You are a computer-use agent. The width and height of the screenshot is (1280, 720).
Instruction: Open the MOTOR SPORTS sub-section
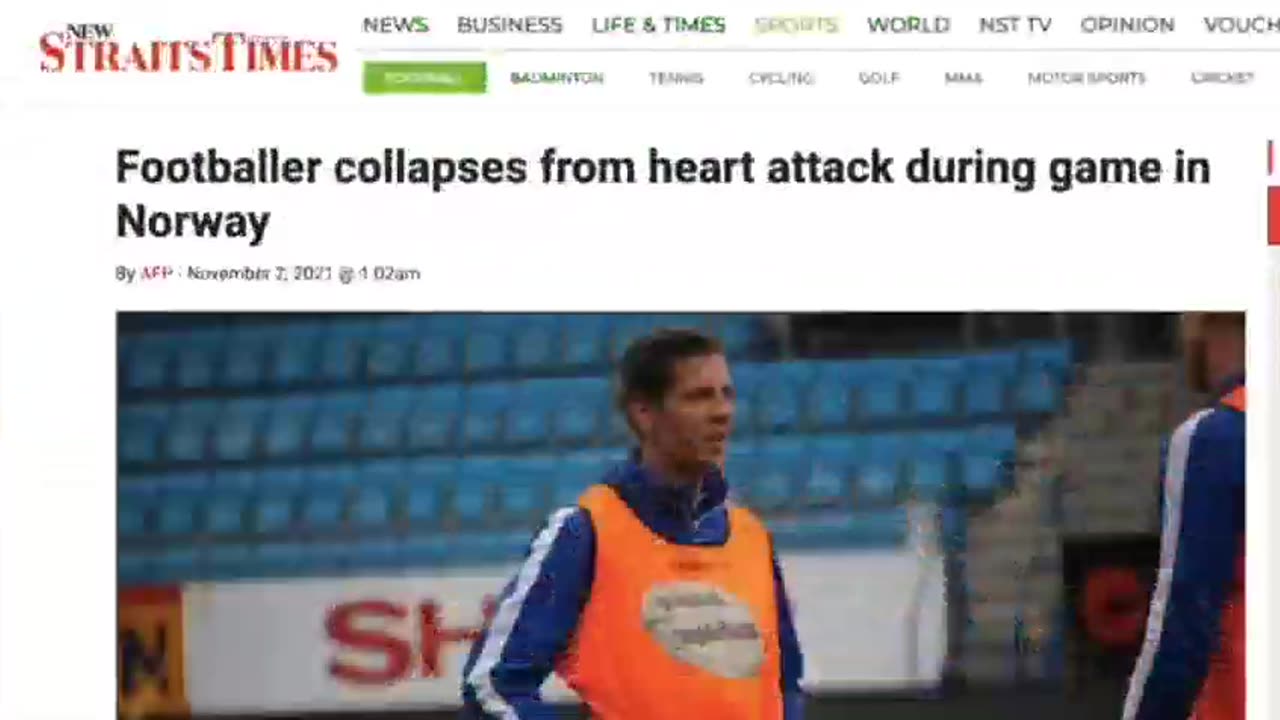(1086, 78)
